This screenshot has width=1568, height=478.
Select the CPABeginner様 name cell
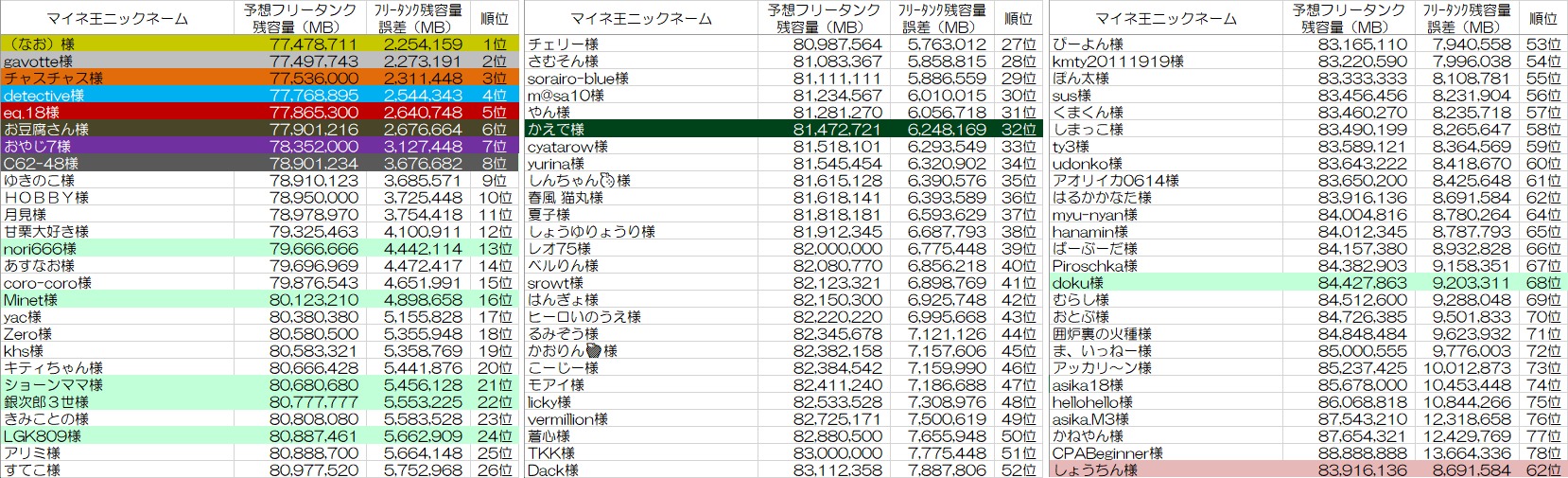[x=1165, y=453]
